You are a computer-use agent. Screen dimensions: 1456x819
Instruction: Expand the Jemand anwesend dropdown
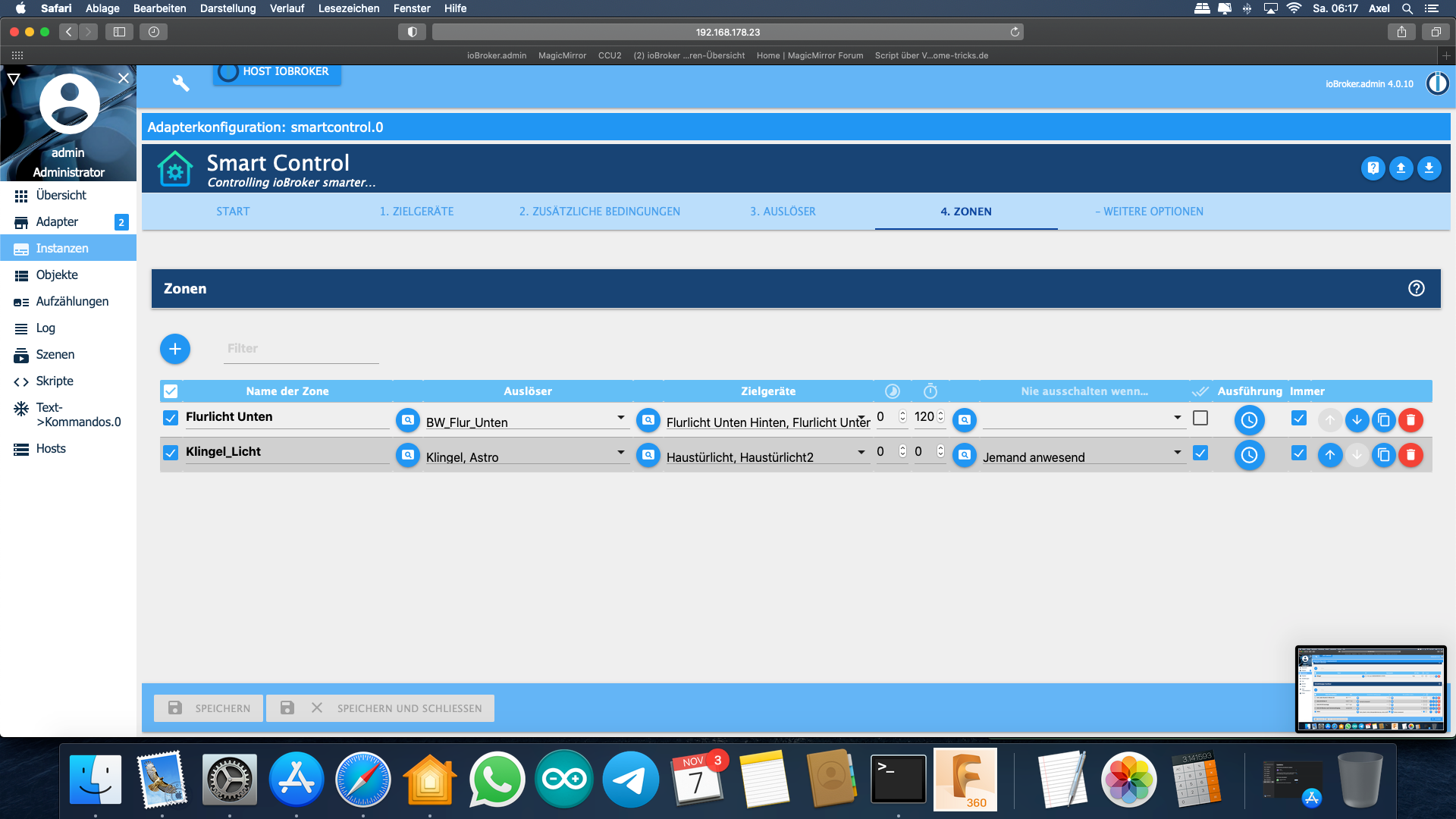pos(1177,453)
